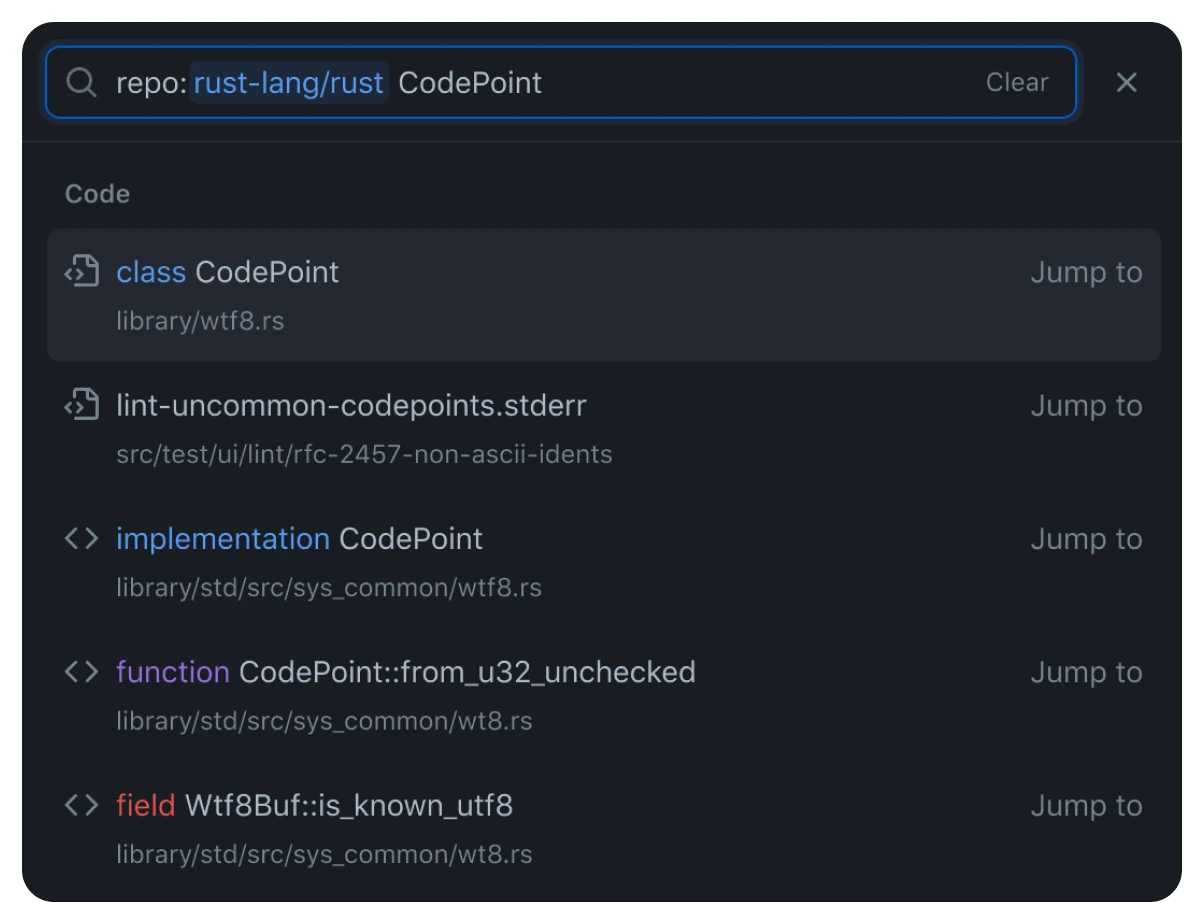Click the X icon to close search

coord(1126,83)
